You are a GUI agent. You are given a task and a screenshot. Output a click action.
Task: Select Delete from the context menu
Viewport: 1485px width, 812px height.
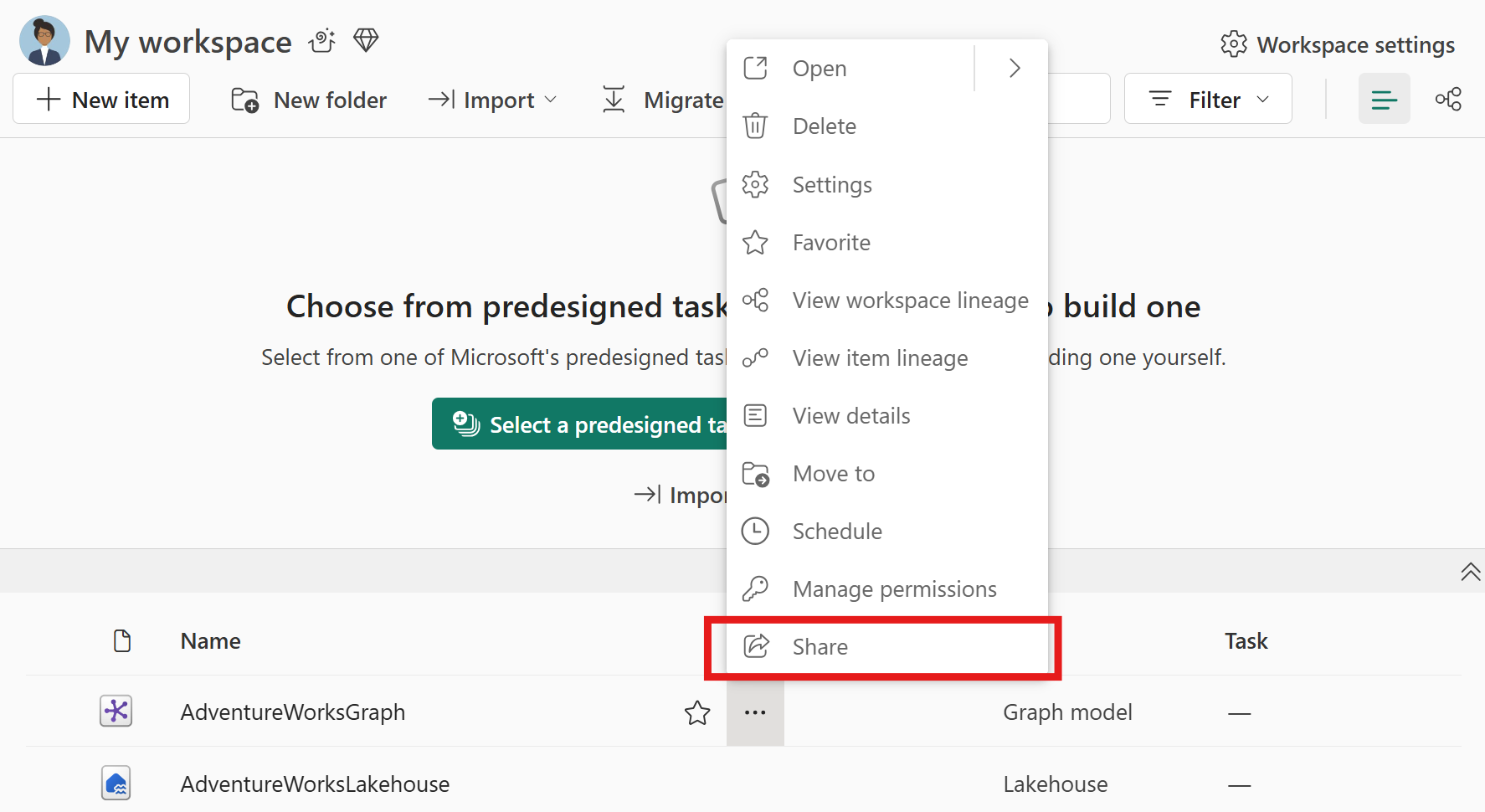[x=824, y=126]
